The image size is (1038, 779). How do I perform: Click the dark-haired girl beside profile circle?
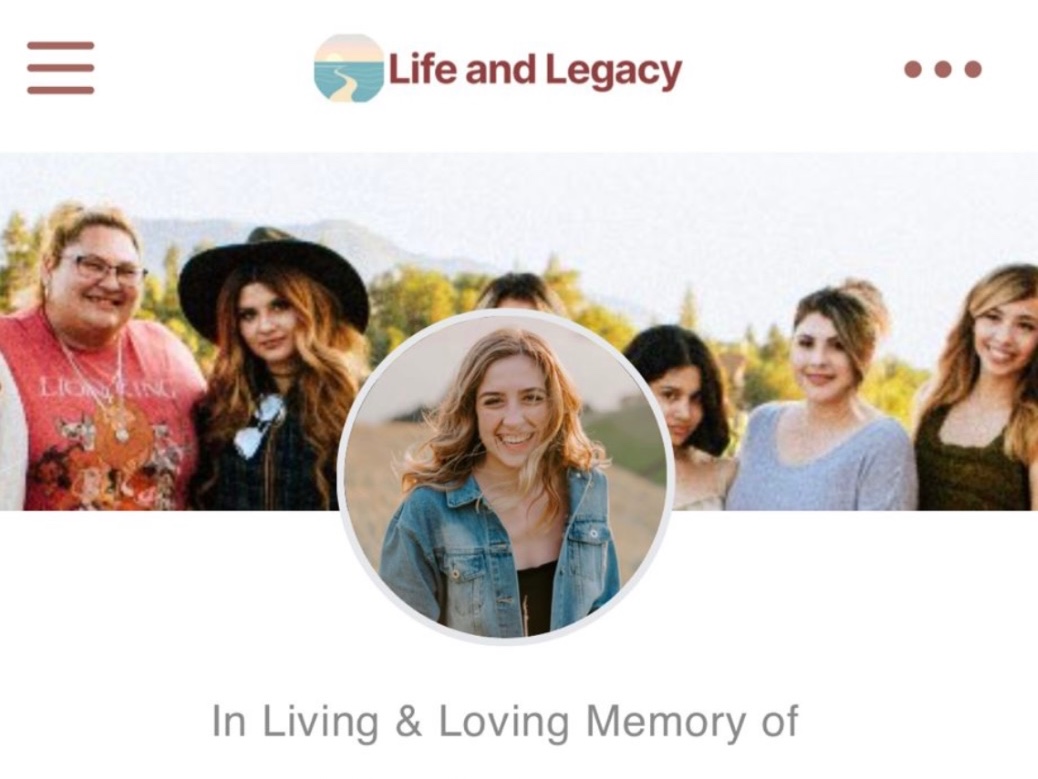click(685, 397)
